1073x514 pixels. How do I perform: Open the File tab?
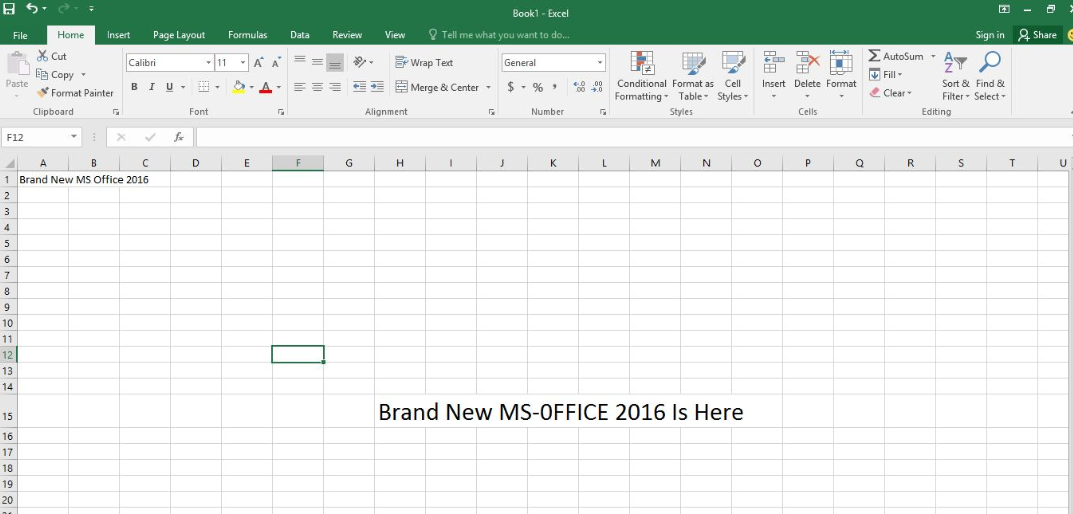(20, 35)
